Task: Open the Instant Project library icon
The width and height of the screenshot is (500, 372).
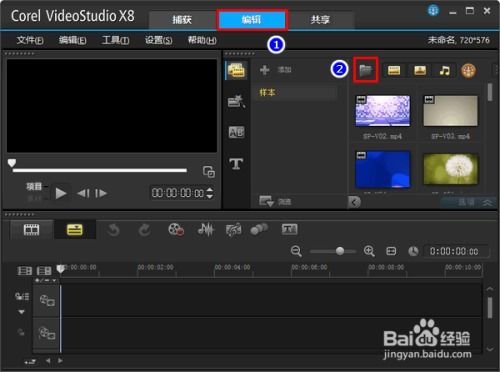Action: [x=236, y=101]
